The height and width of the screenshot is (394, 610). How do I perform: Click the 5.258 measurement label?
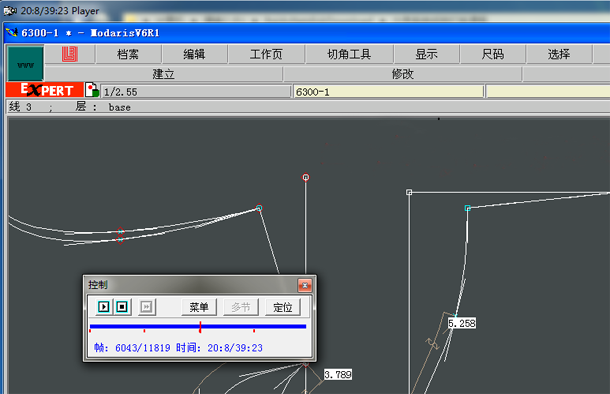point(462,323)
